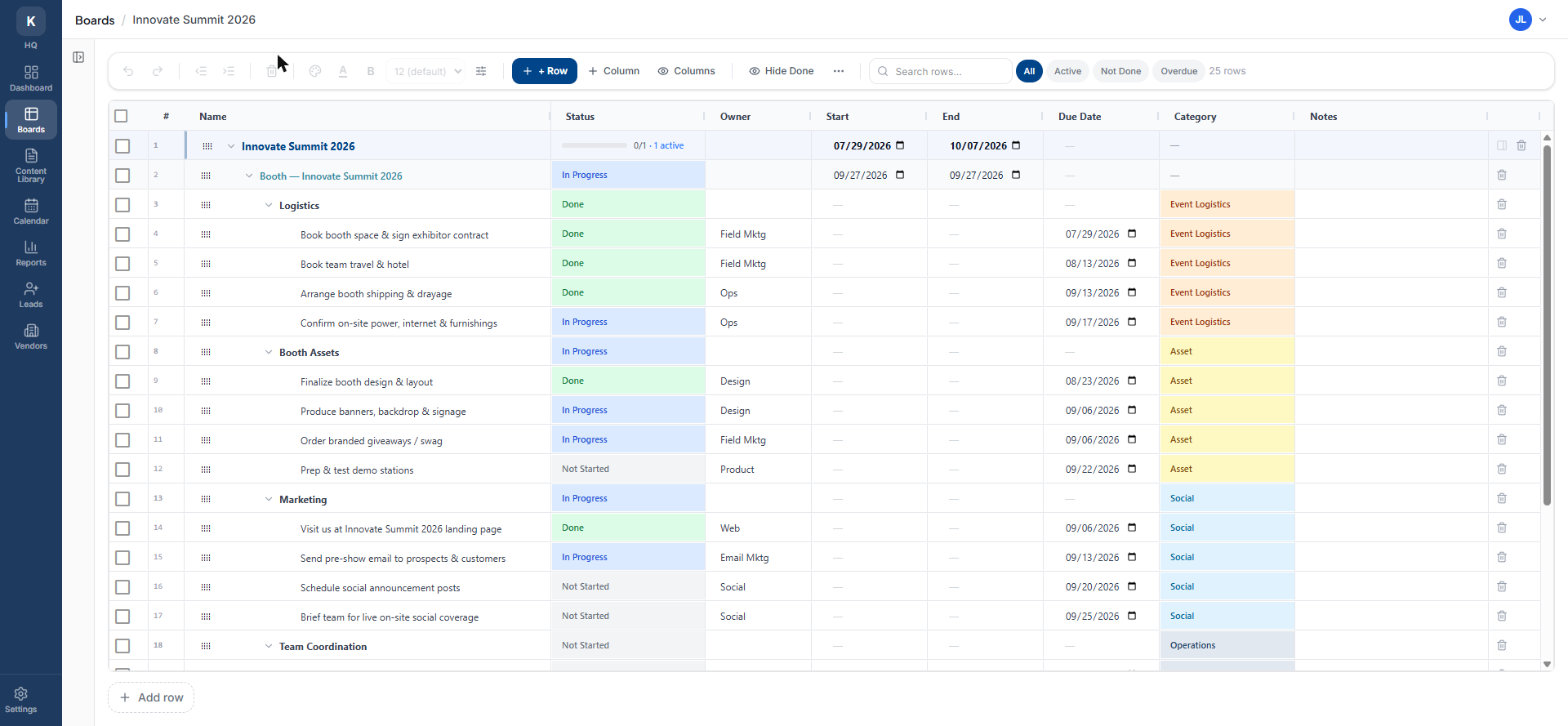Screen dimensions: 1568x726
Task: Open Settings gear in sidebar
Action: 22,699
